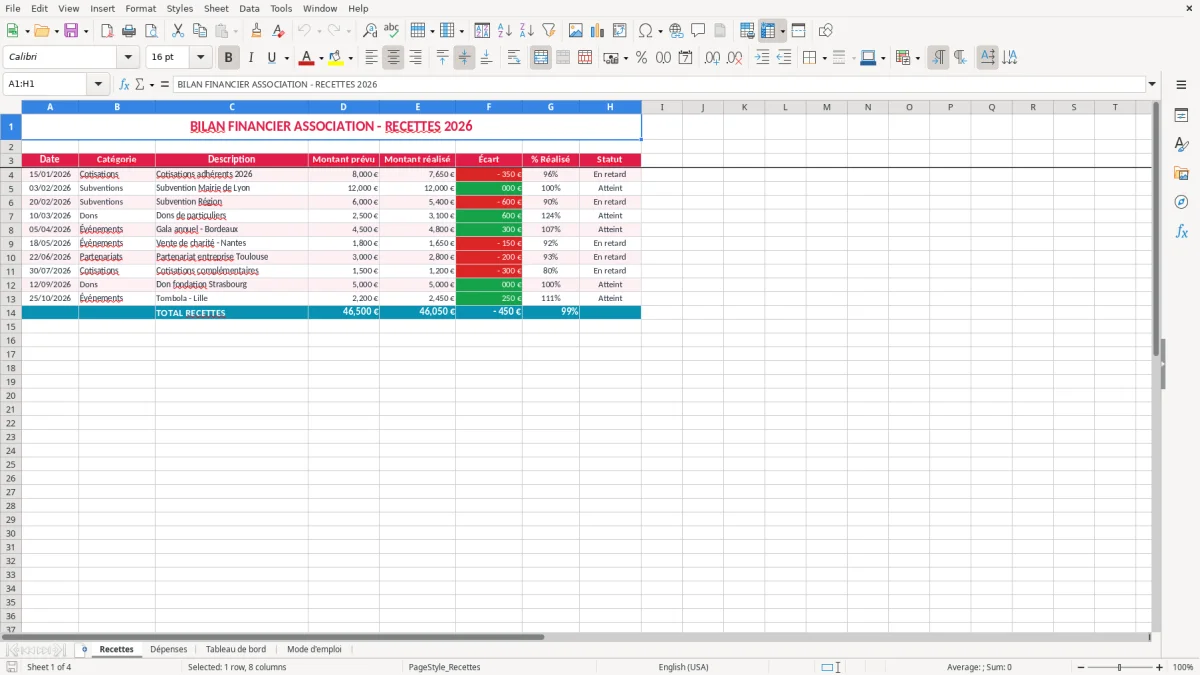Click the Insert Pivot Table icon
The image size is (1200, 675).
[x=620, y=31]
